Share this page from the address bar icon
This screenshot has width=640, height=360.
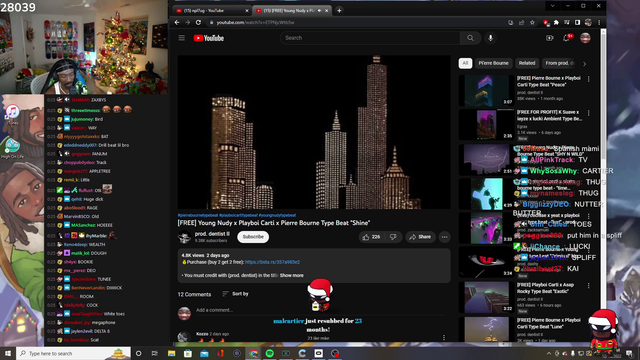522,22
